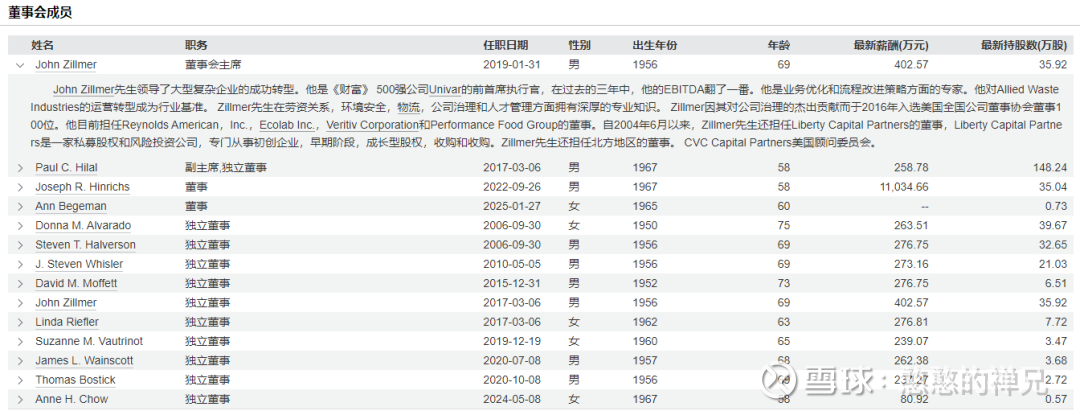Click the 年龄 column header

[779, 45]
